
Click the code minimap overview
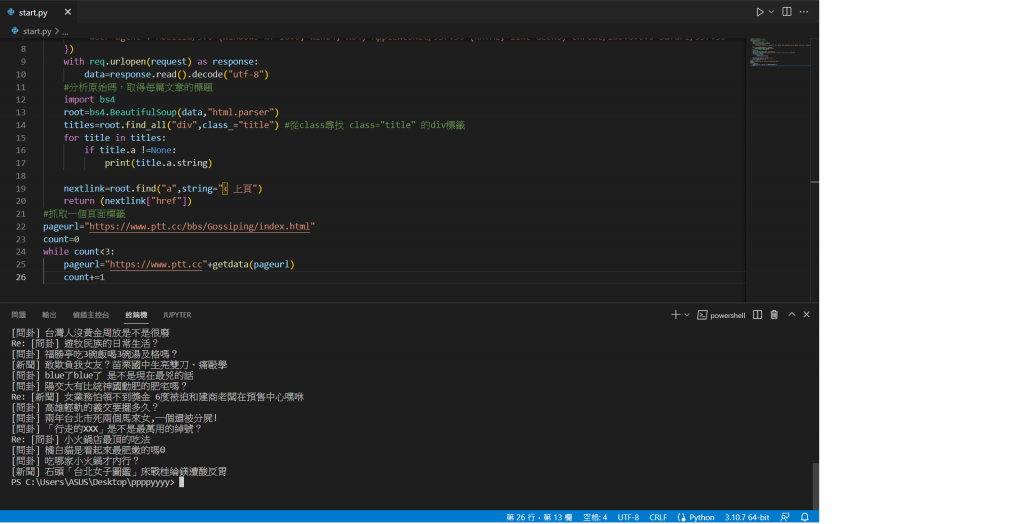tap(780, 52)
